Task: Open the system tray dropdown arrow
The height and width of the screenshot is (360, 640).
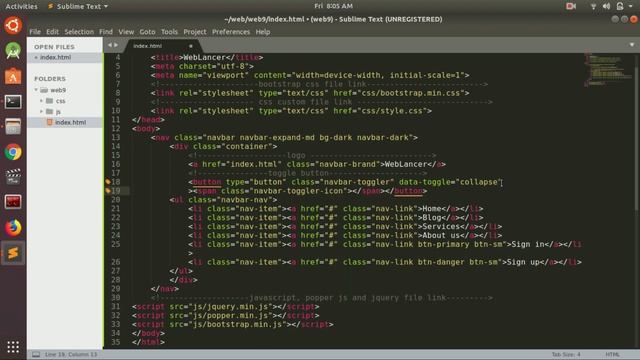Action: (631, 6)
